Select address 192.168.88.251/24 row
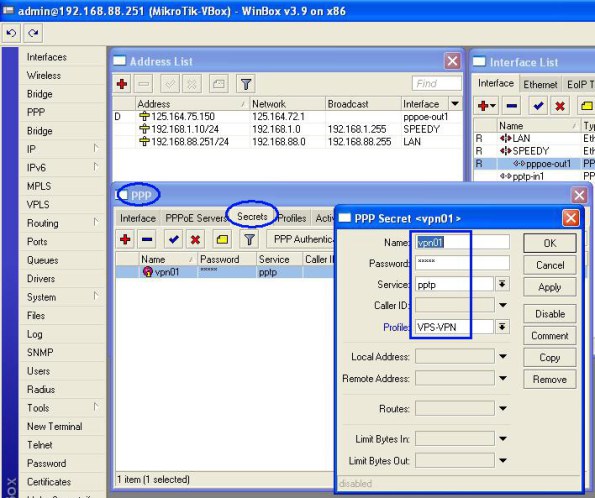 287,142
